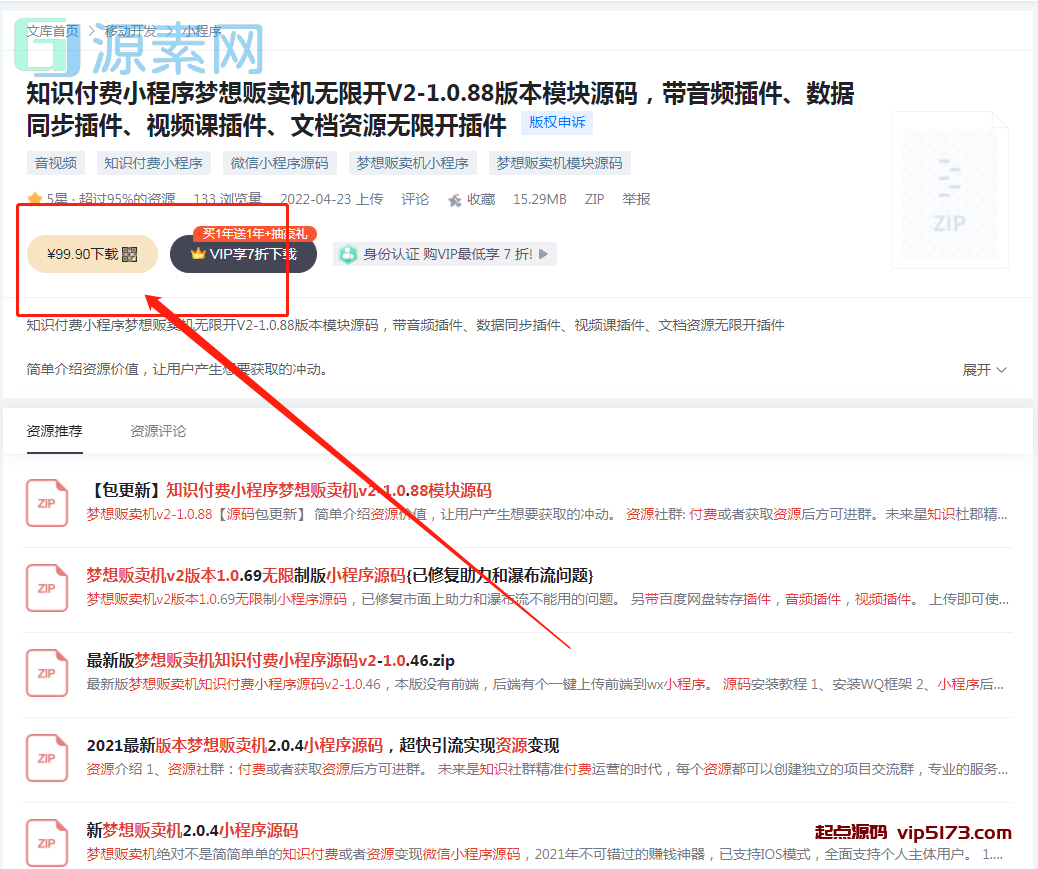
Task: Click the ZIP icon of 2021最新版本梦想贩卖机 entry
Action: (x=47, y=758)
